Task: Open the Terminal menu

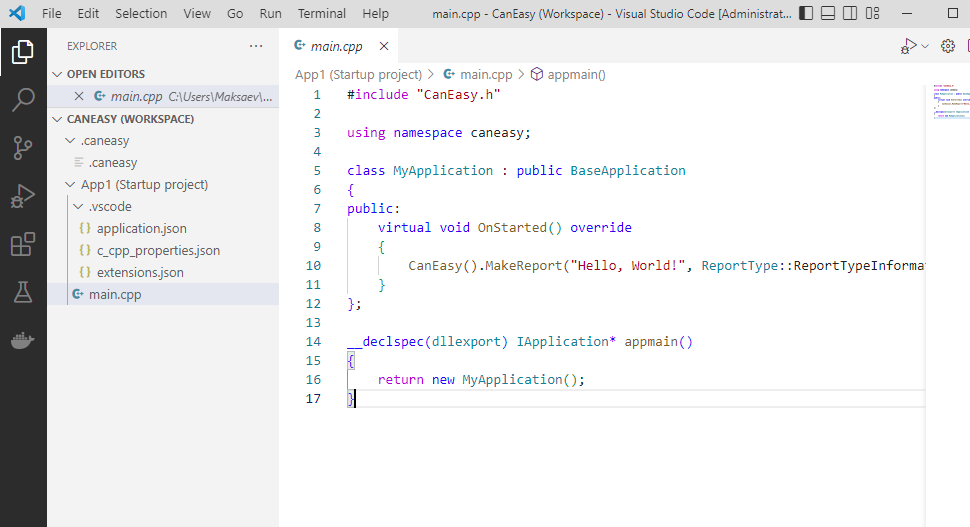Action: point(322,14)
